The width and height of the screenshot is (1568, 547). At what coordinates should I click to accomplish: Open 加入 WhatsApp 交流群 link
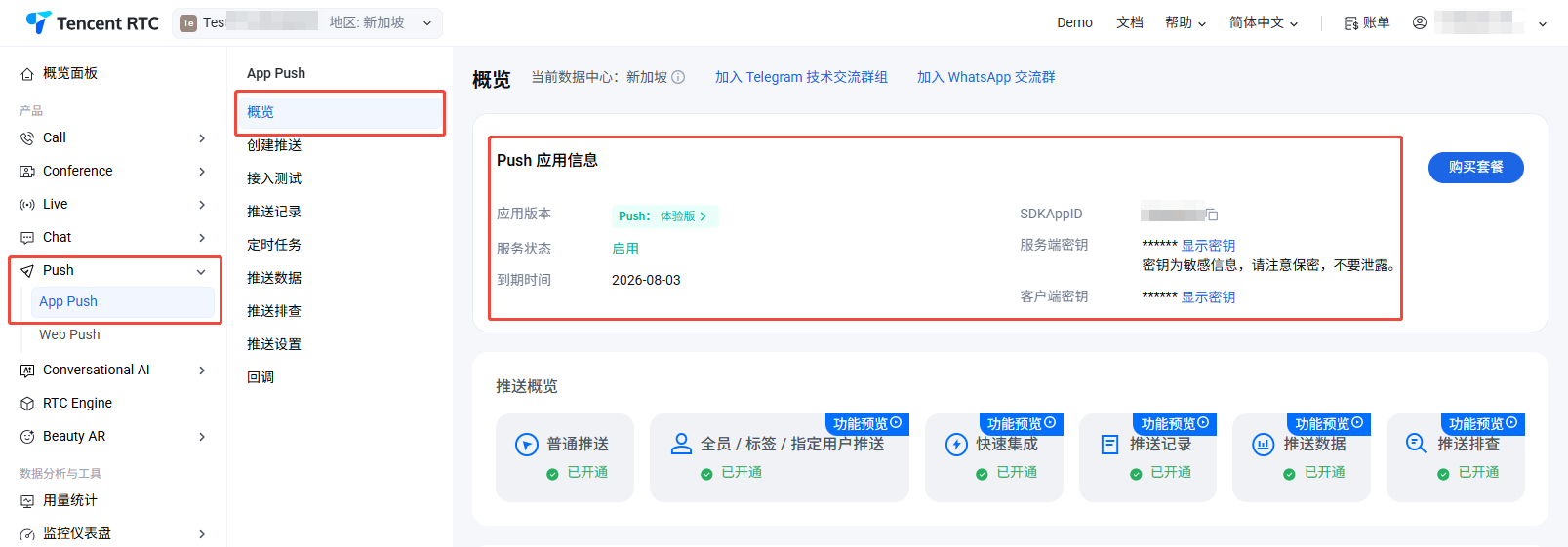tap(985, 77)
